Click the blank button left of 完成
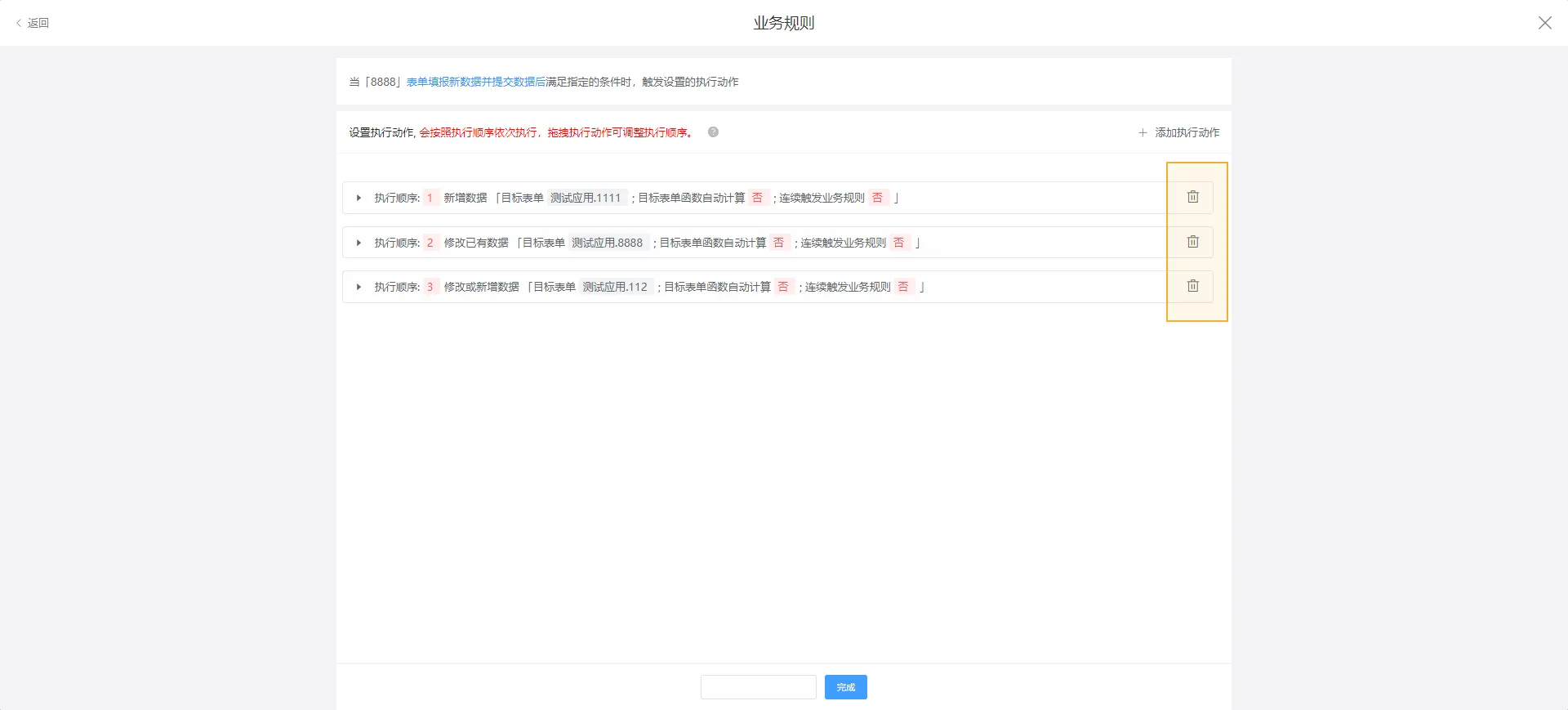The height and width of the screenshot is (710, 1568). (x=758, y=687)
